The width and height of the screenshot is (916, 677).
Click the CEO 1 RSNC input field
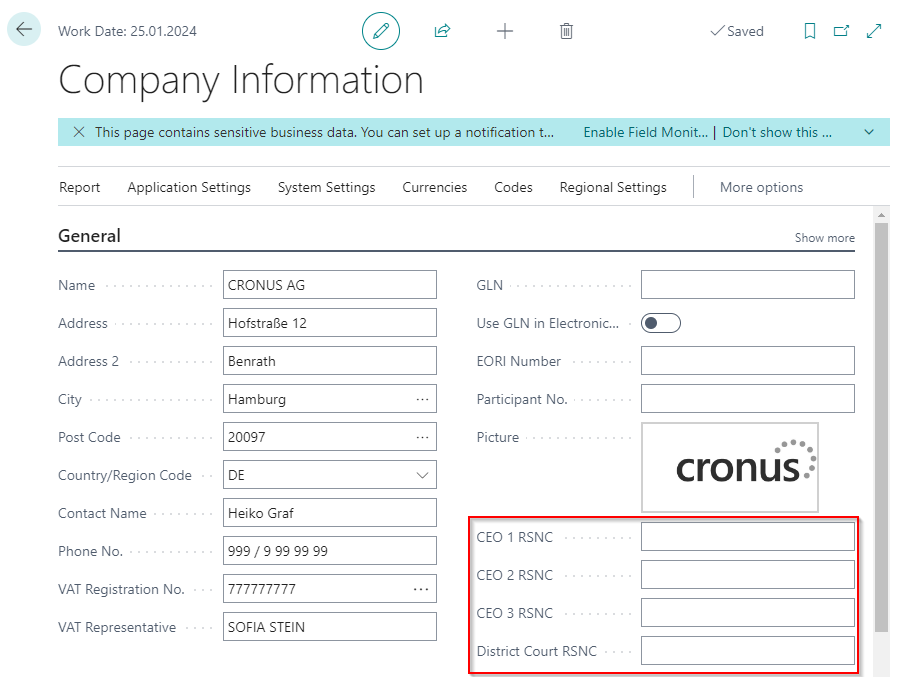click(x=748, y=537)
